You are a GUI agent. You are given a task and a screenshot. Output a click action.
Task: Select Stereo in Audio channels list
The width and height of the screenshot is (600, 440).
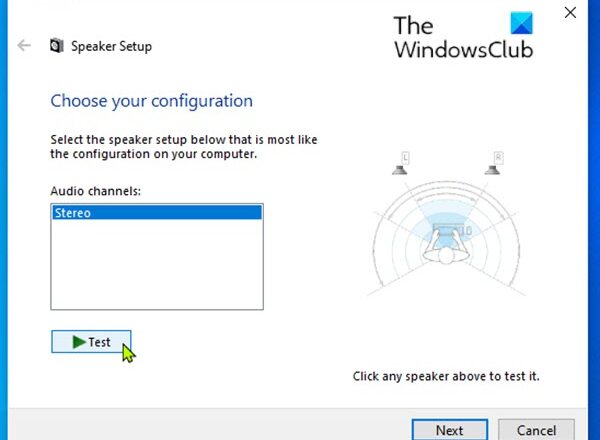(155, 212)
